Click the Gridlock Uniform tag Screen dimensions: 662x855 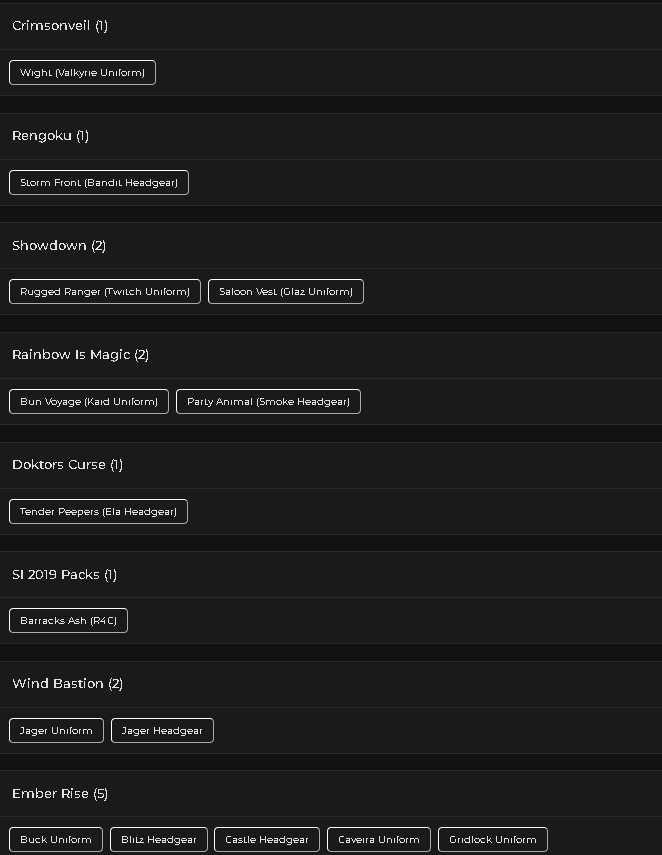pyautogui.click(x=492, y=840)
